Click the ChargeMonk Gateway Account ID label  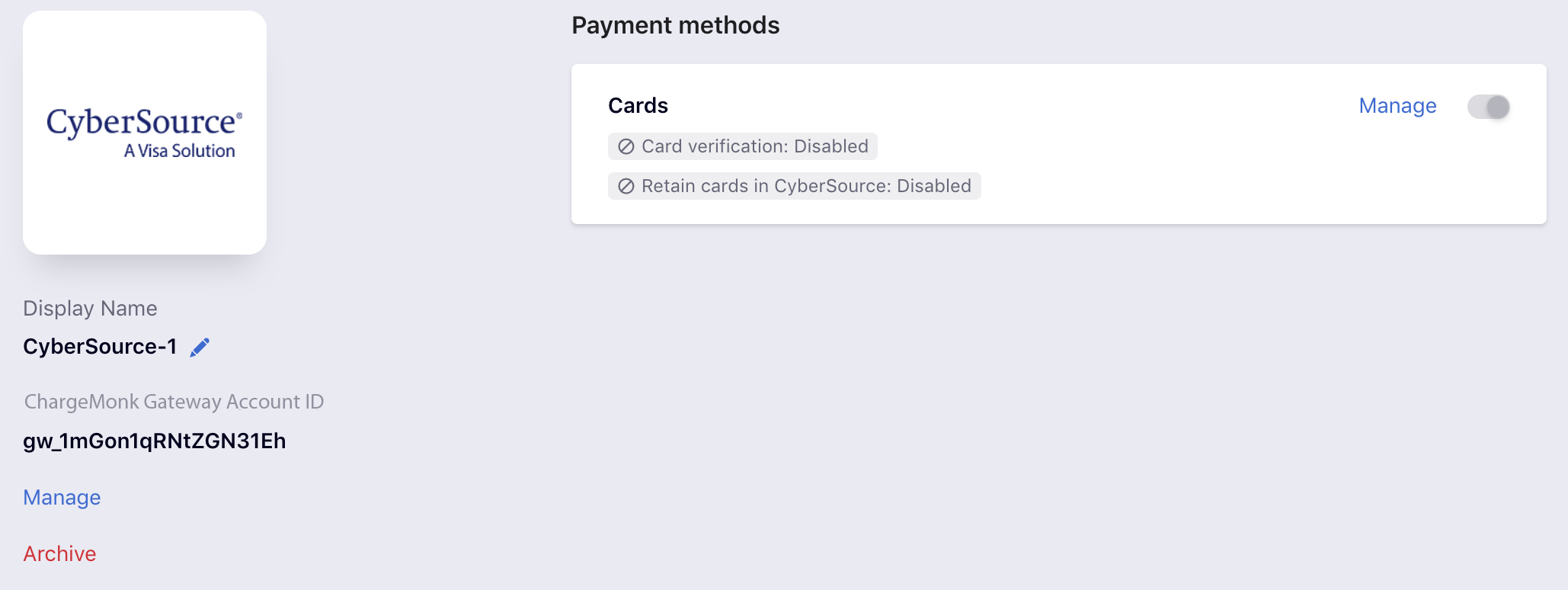(174, 402)
